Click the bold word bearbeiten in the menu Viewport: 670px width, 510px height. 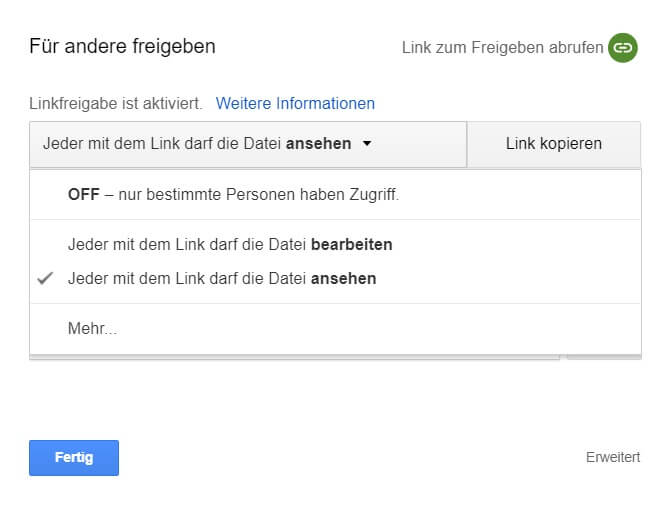click(x=352, y=245)
